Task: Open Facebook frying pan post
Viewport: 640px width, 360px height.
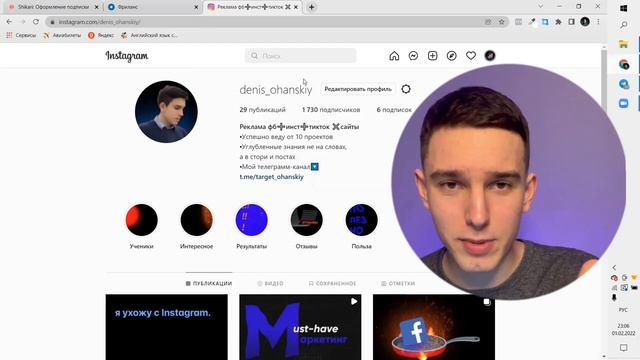Action: click(434, 327)
